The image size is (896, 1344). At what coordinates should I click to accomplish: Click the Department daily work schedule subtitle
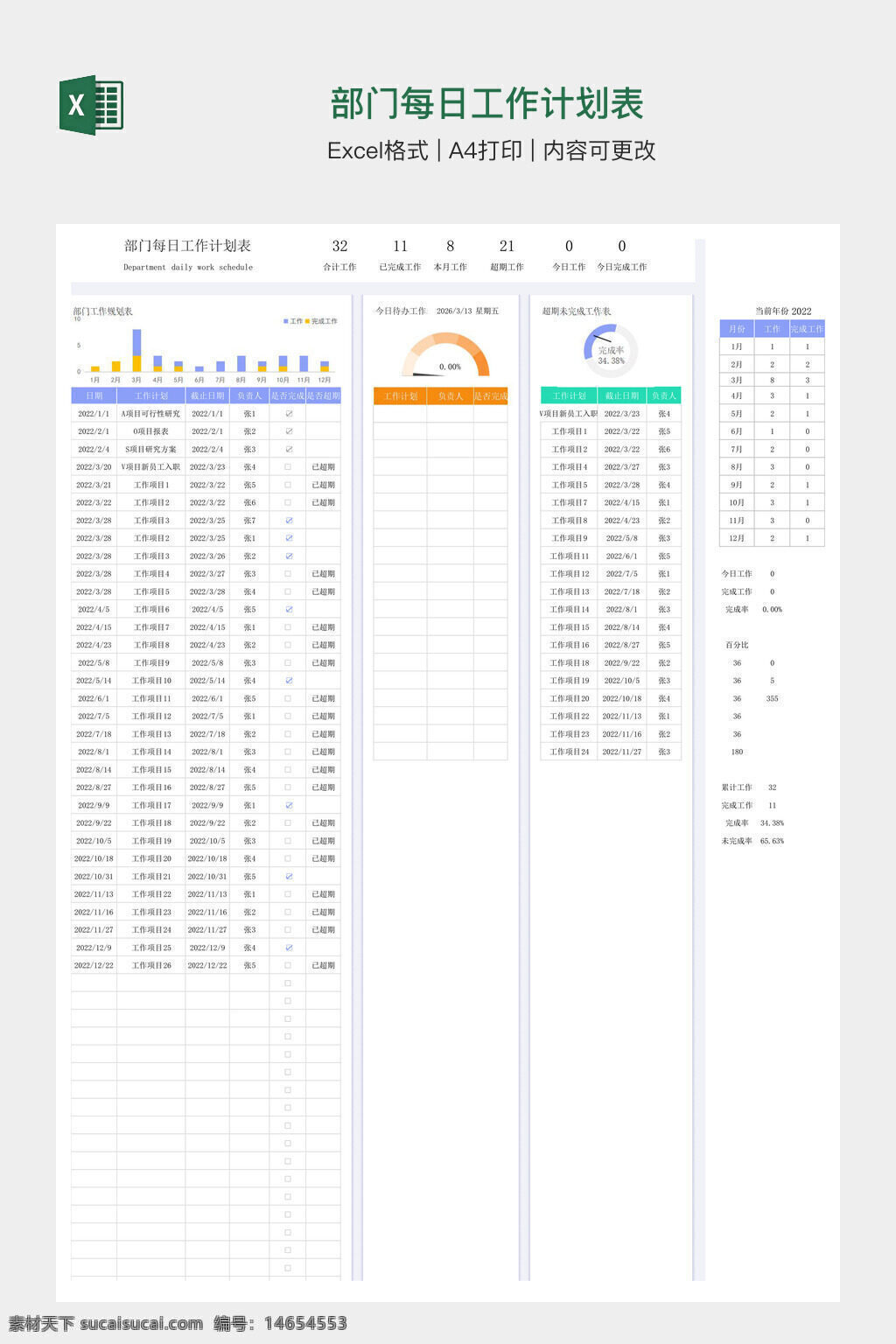[x=188, y=268]
